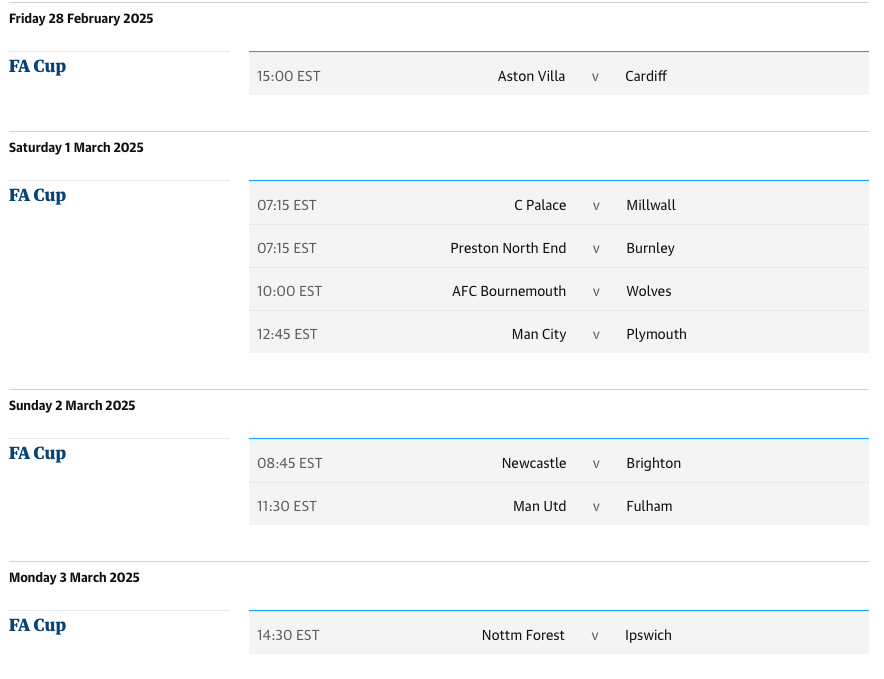Open the AFC Bournemouth fixture entry
Screen dimensions: 884x679
[509, 291]
